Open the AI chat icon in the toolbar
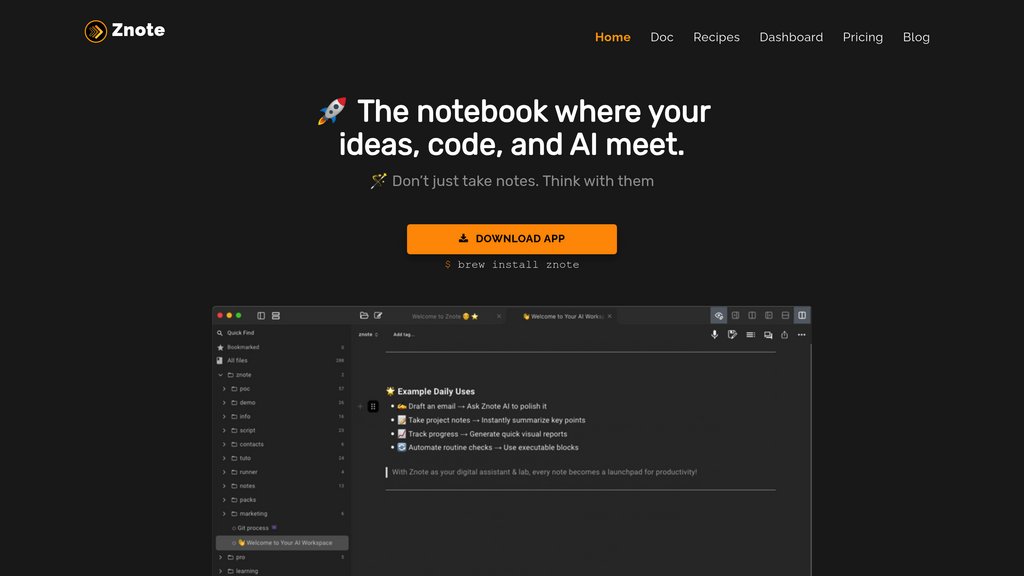This screenshot has height=576, width=1024. pyautogui.click(x=766, y=334)
